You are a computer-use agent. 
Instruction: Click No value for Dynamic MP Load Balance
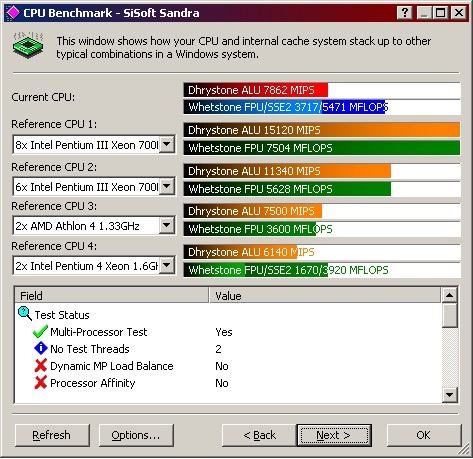tap(222, 366)
